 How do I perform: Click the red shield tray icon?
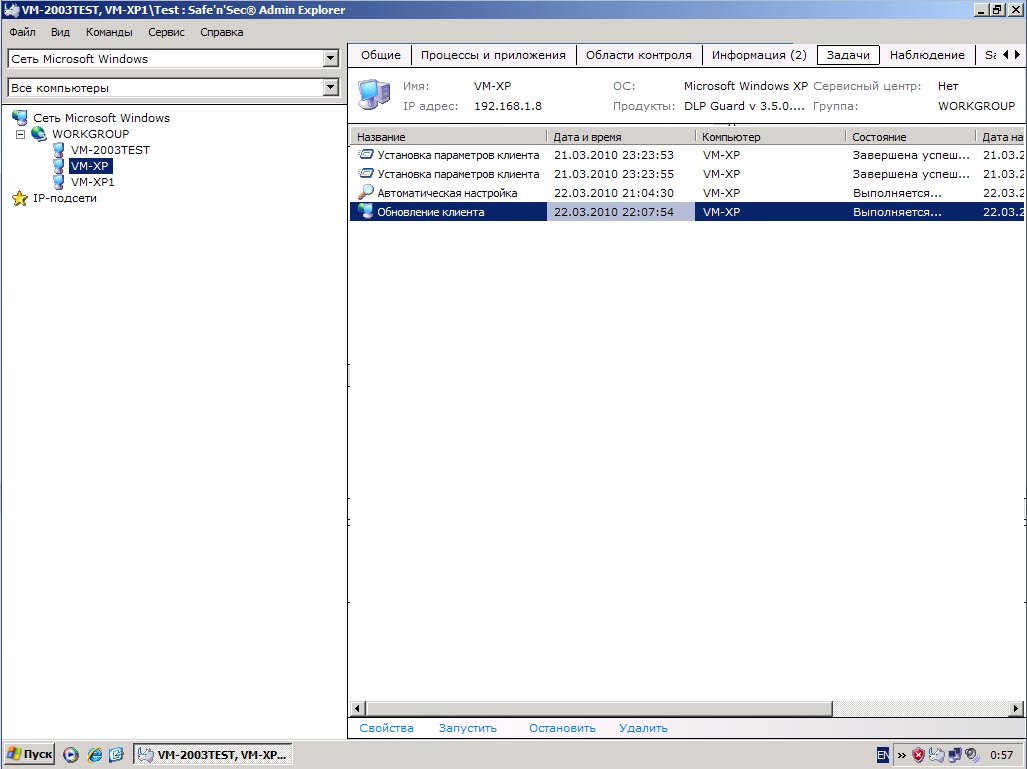(918, 755)
